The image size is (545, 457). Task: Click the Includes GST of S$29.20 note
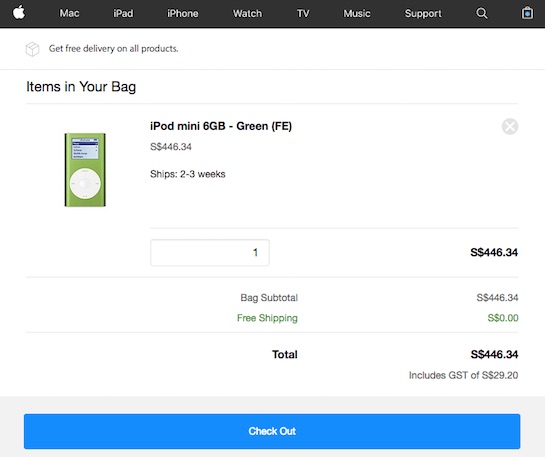coord(463,375)
